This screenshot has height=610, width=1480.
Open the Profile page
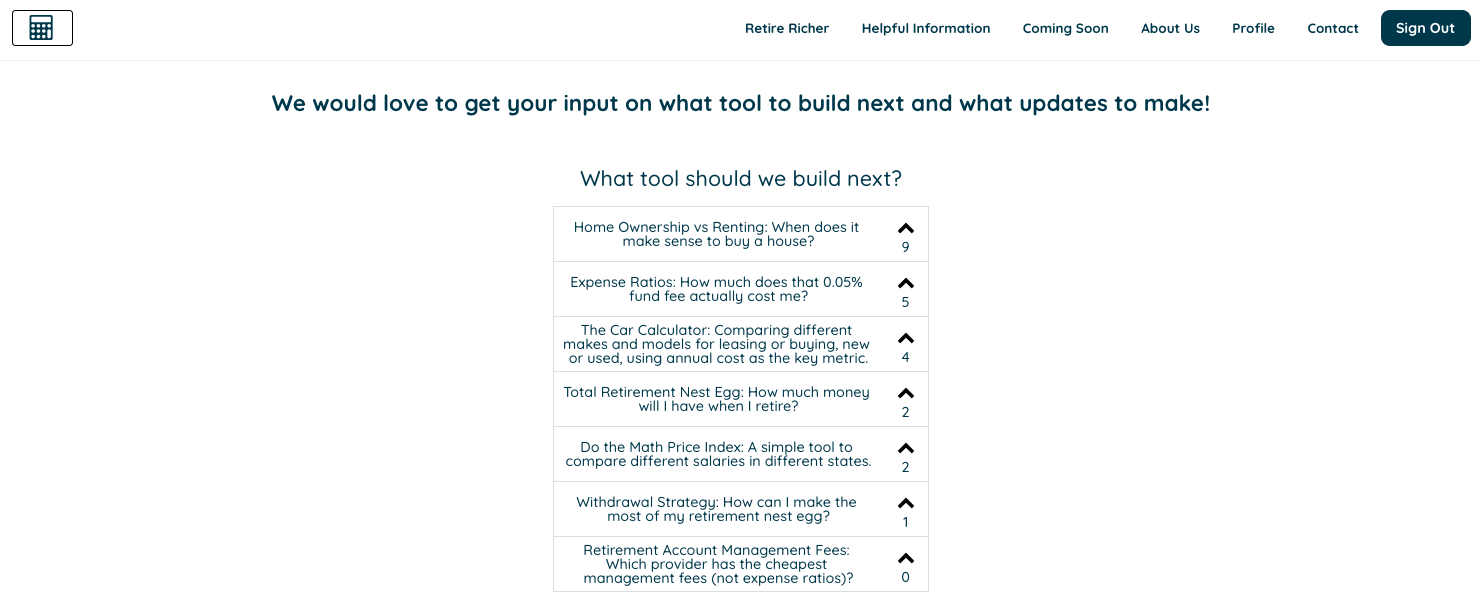(1253, 28)
